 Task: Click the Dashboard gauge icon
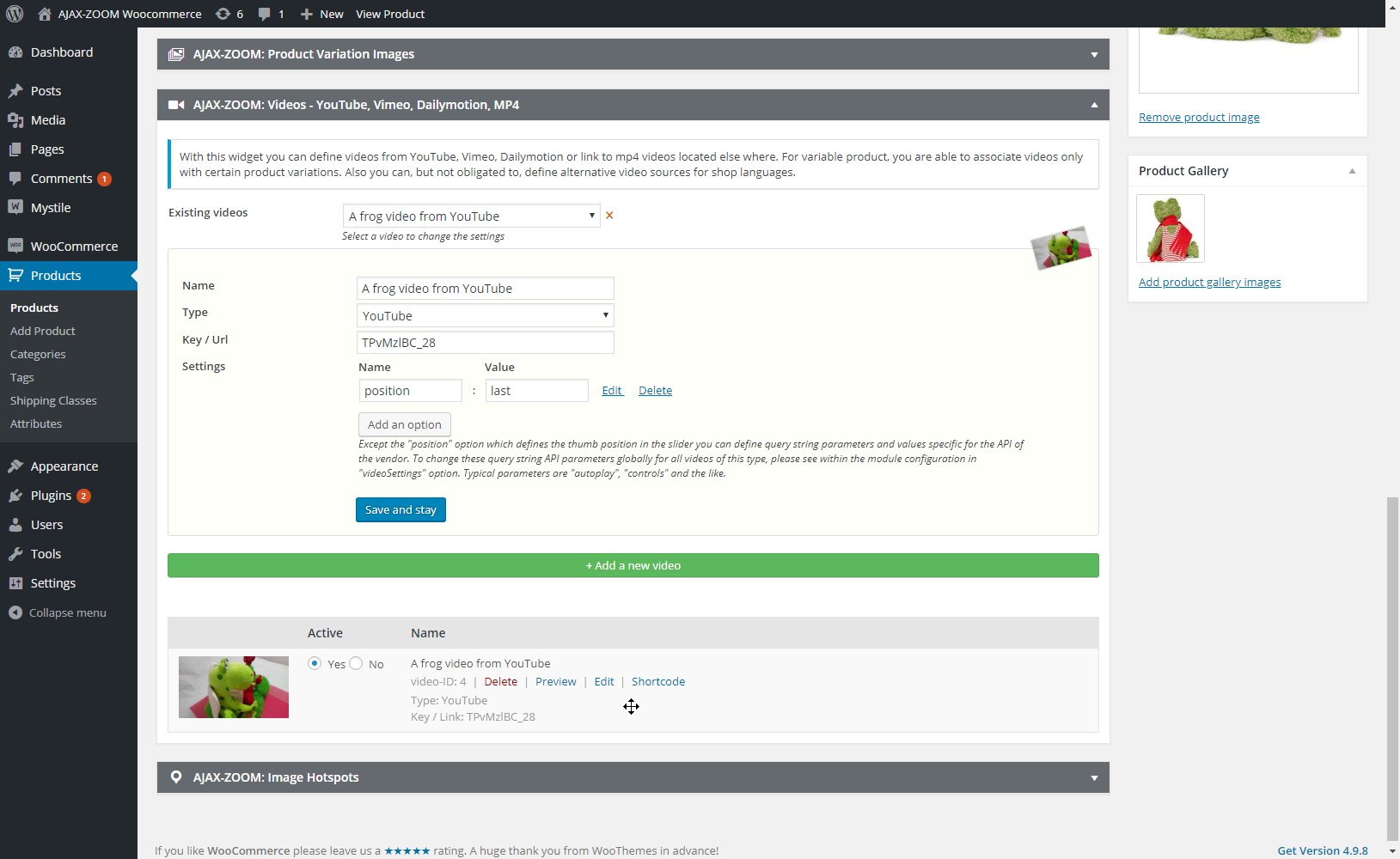(x=15, y=52)
